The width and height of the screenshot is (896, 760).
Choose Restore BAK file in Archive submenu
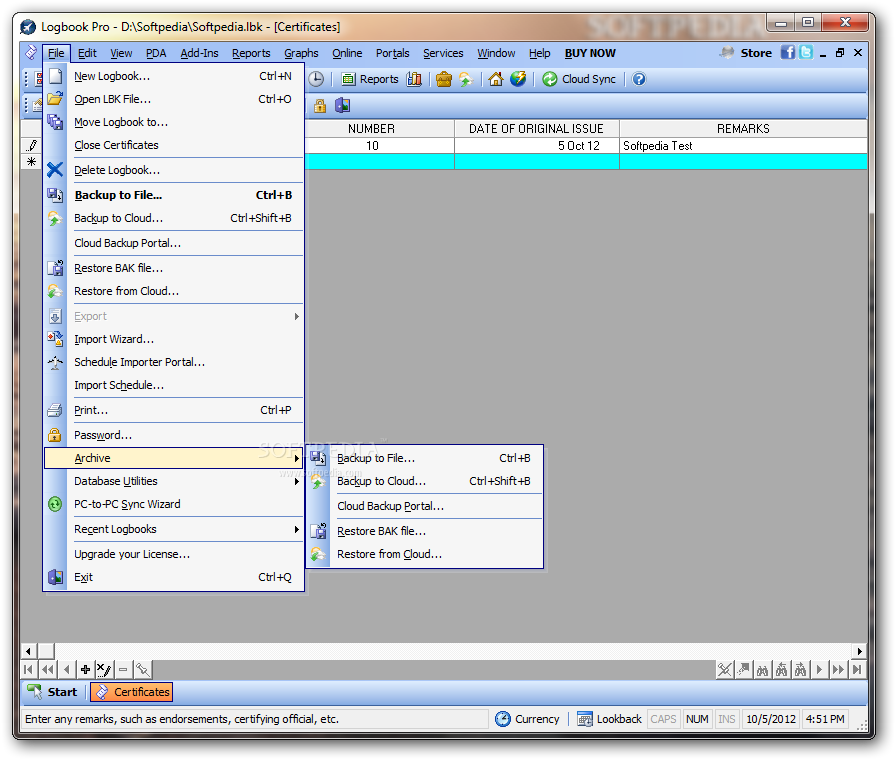click(x=425, y=531)
